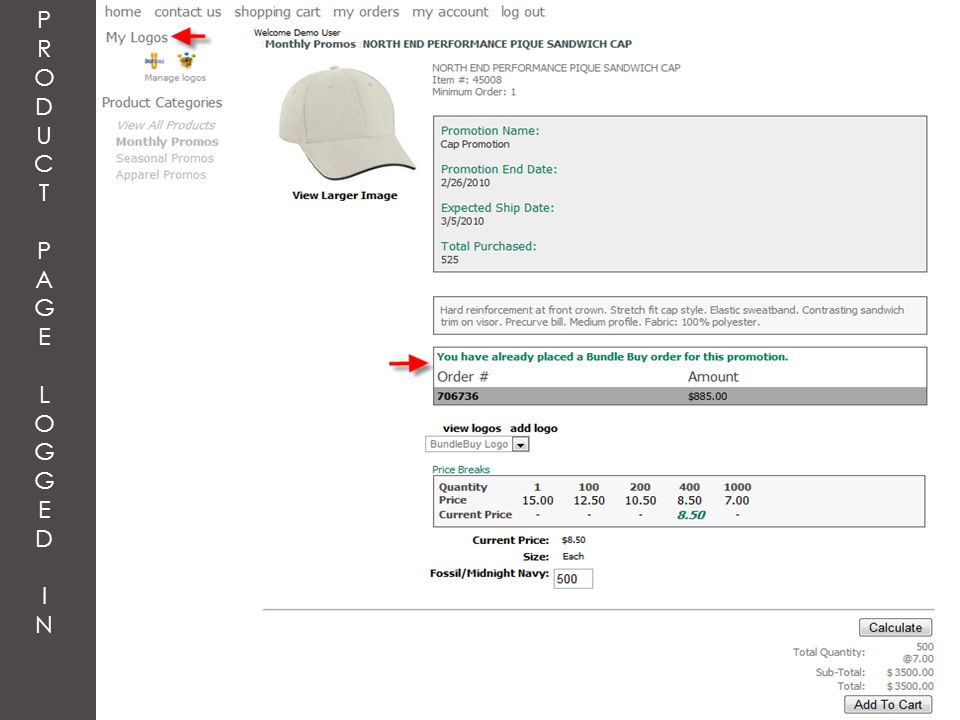Click the Price Breaks label
Image resolution: width=960 pixels, height=720 pixels.
click(461, 470)
